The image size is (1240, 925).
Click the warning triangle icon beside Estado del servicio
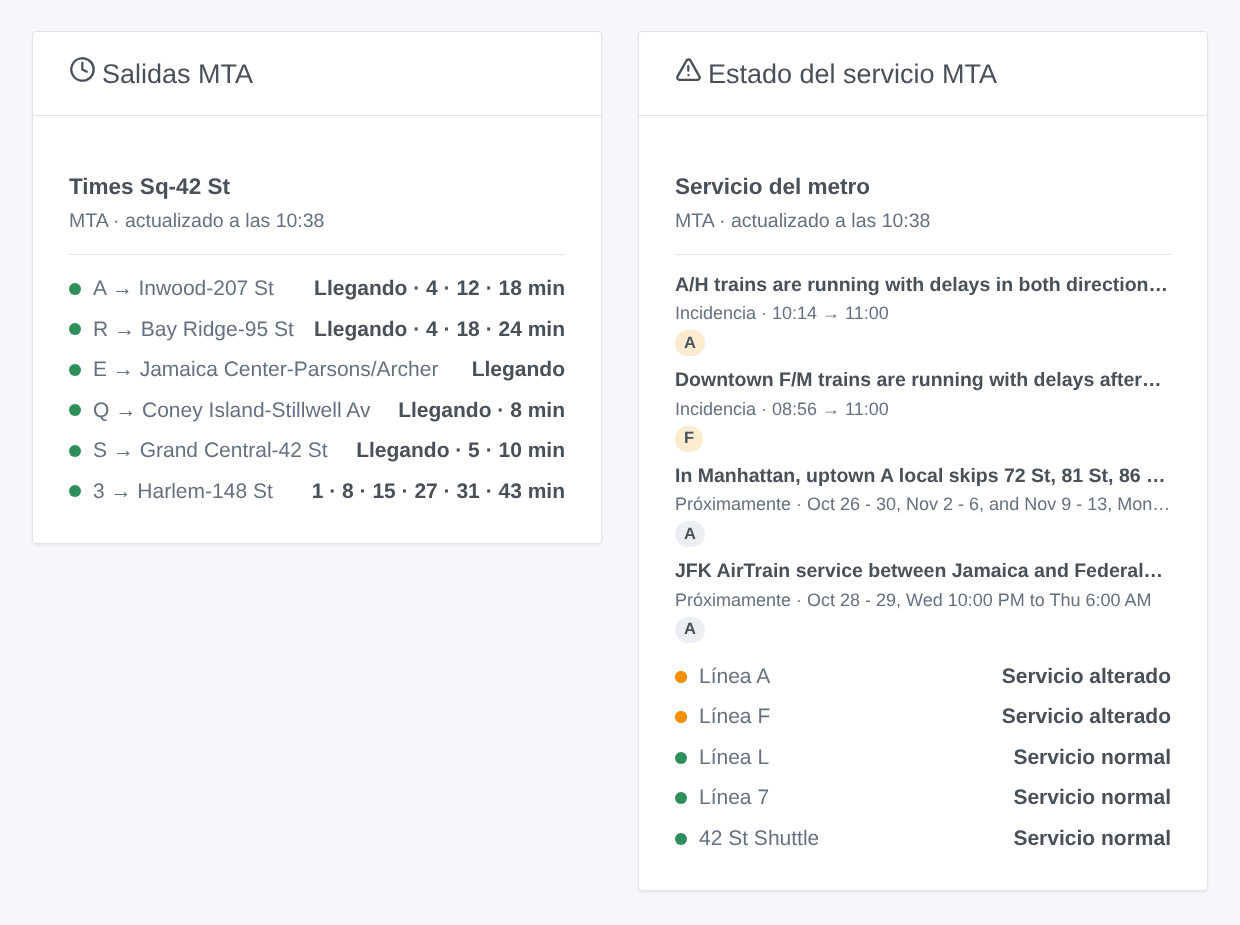point(688,70)
